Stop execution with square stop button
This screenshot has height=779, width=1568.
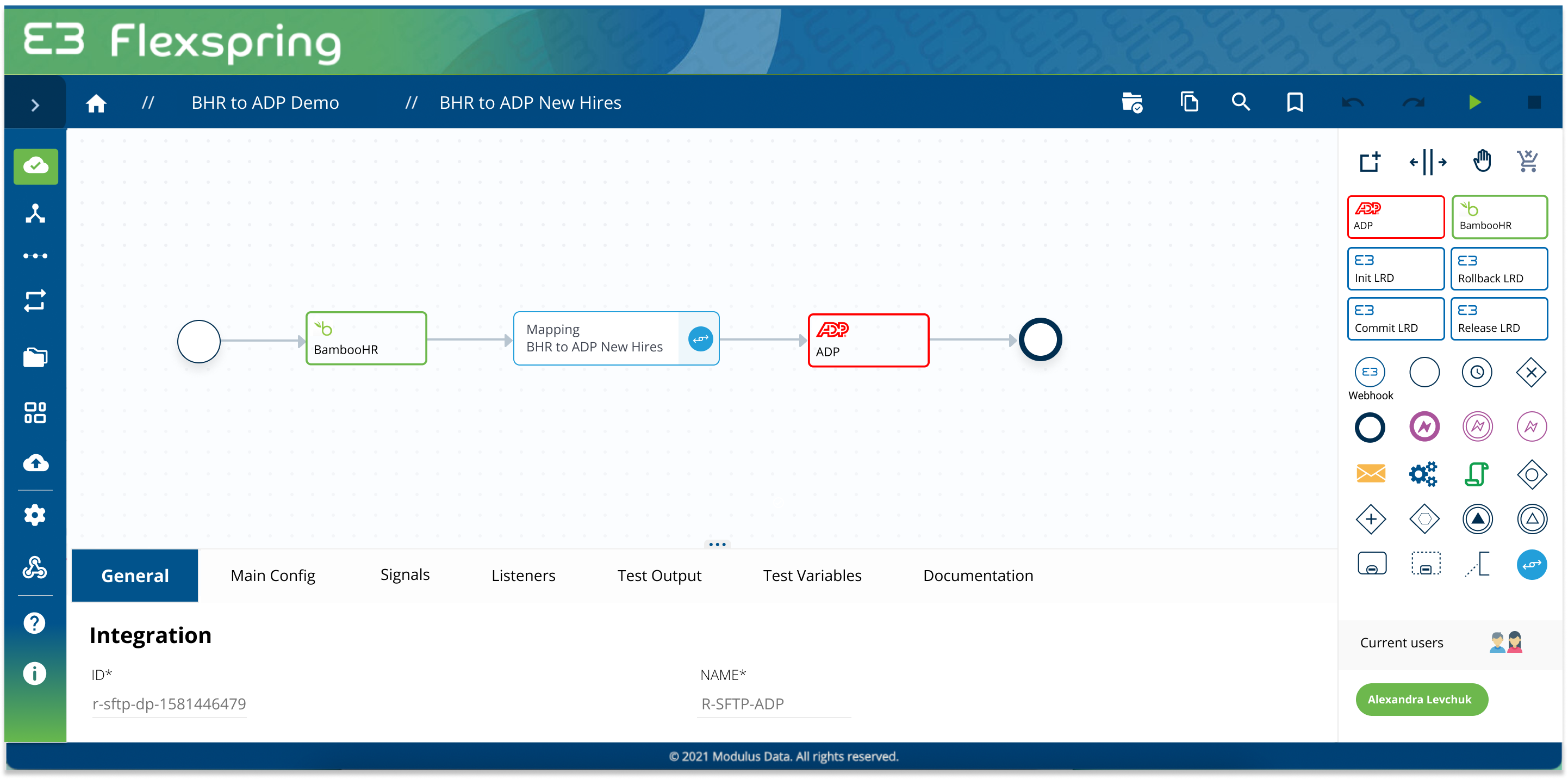1534,102
